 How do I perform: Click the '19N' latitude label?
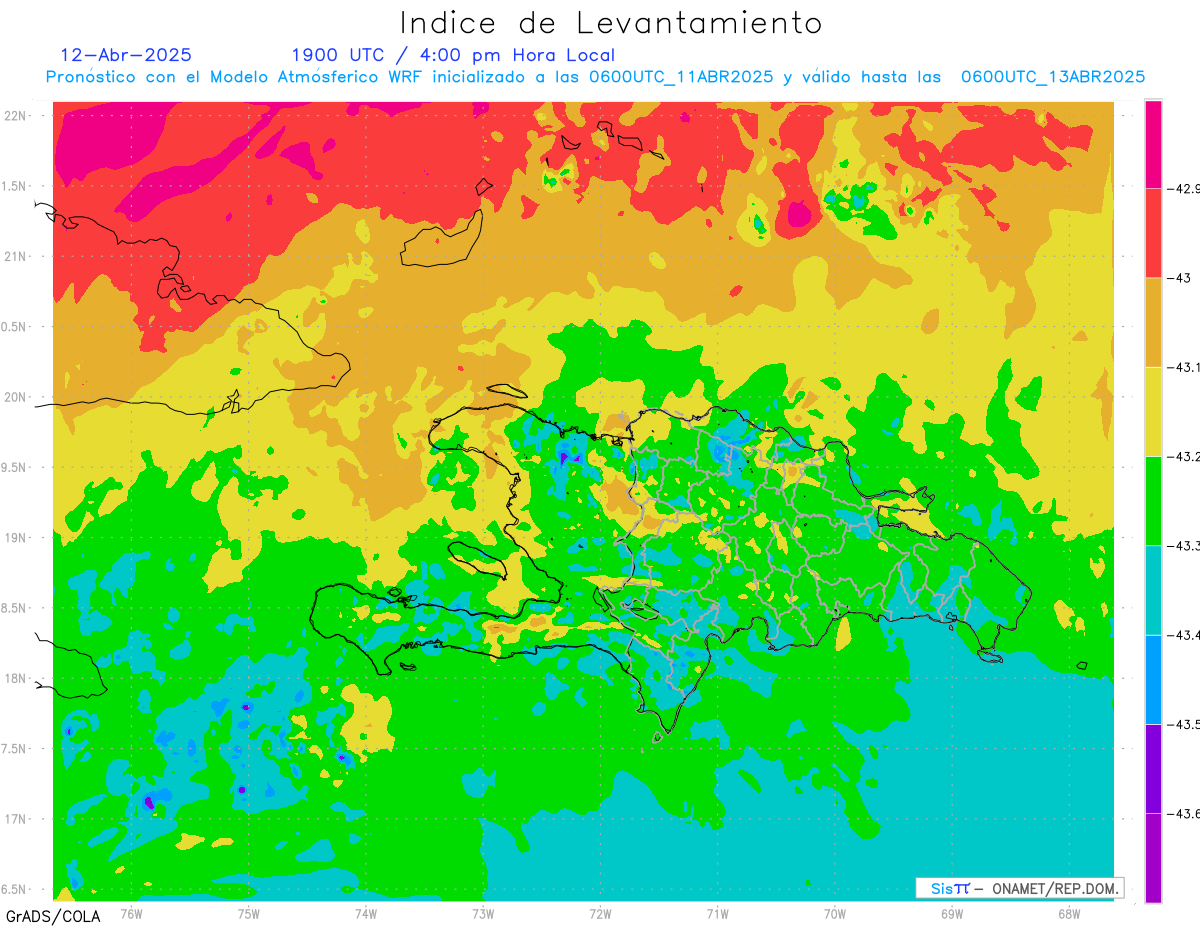coord(16,538)
